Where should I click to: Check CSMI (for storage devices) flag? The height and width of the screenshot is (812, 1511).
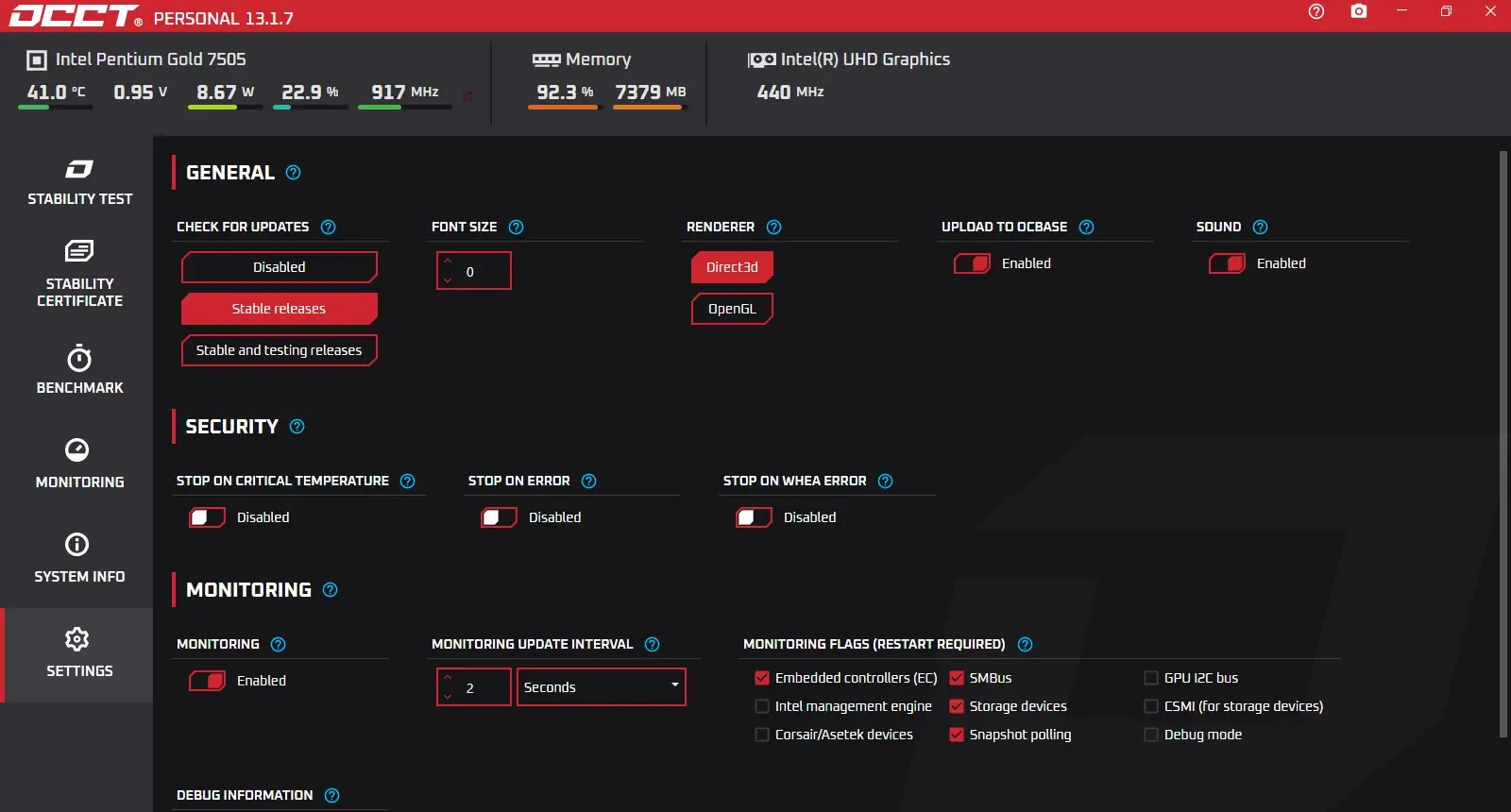click(1151, 707)
